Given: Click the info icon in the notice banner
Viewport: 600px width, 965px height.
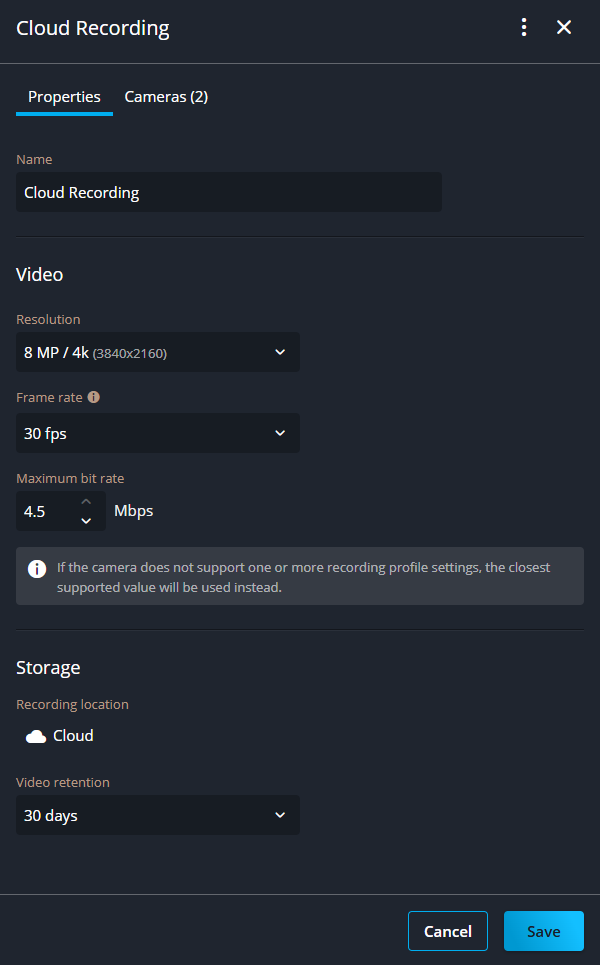Looking at the screenshot, I should pos(37,569).
